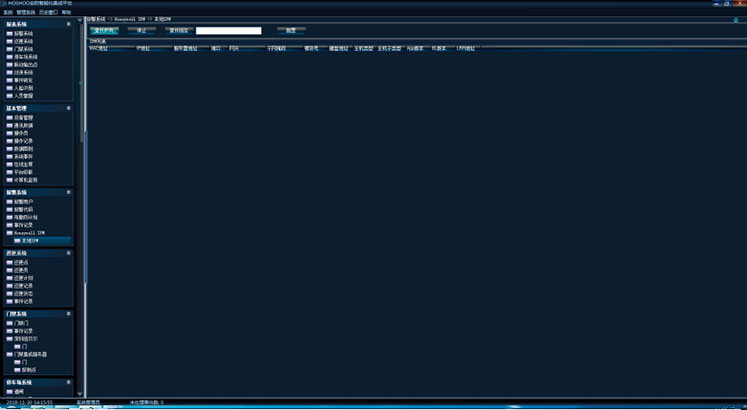Click the 人员管理 icon in 服务系统 panel
The image size is (747, 410).
(x=9, y=96)
